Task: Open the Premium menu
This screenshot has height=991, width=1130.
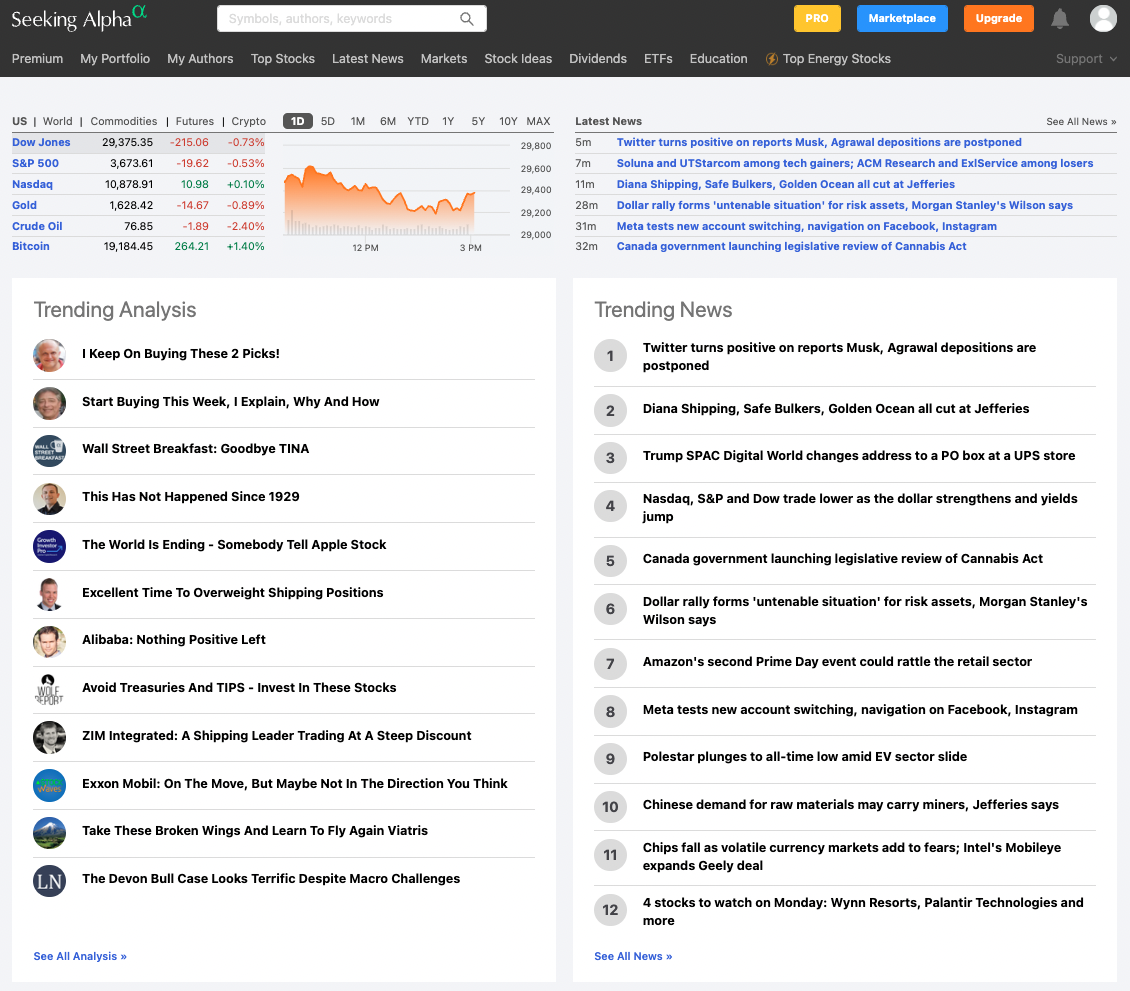Action: pos(37,59)
